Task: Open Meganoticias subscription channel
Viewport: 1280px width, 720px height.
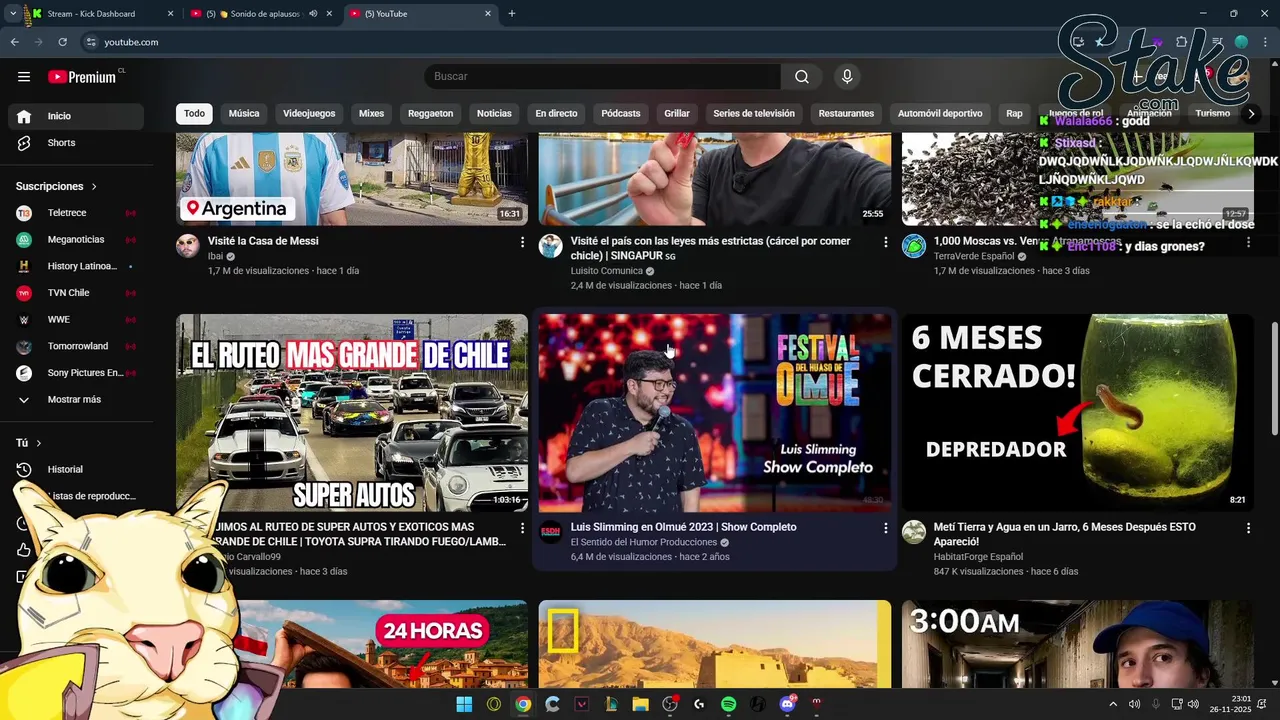Action: (76, 240)
